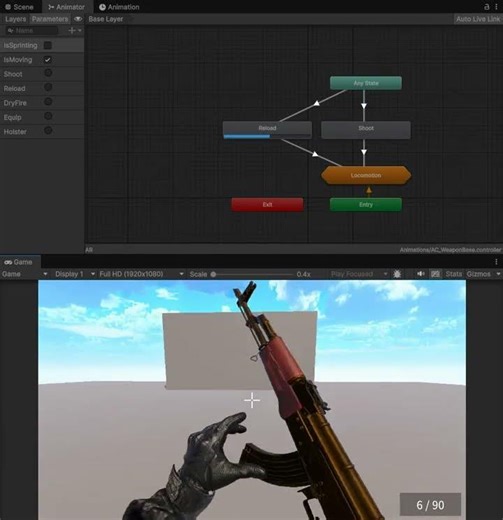
Task: Click the AC_WeaponBase.controller path in status bar
Action: click(x=450, y=250)
